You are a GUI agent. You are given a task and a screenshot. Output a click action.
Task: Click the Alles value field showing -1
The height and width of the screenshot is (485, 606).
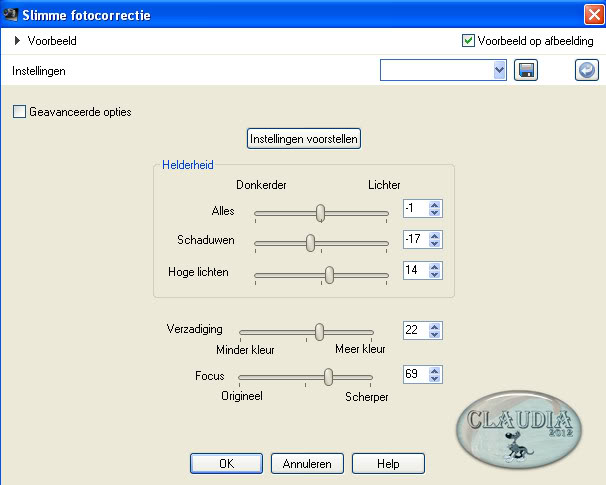pos(416,209)
